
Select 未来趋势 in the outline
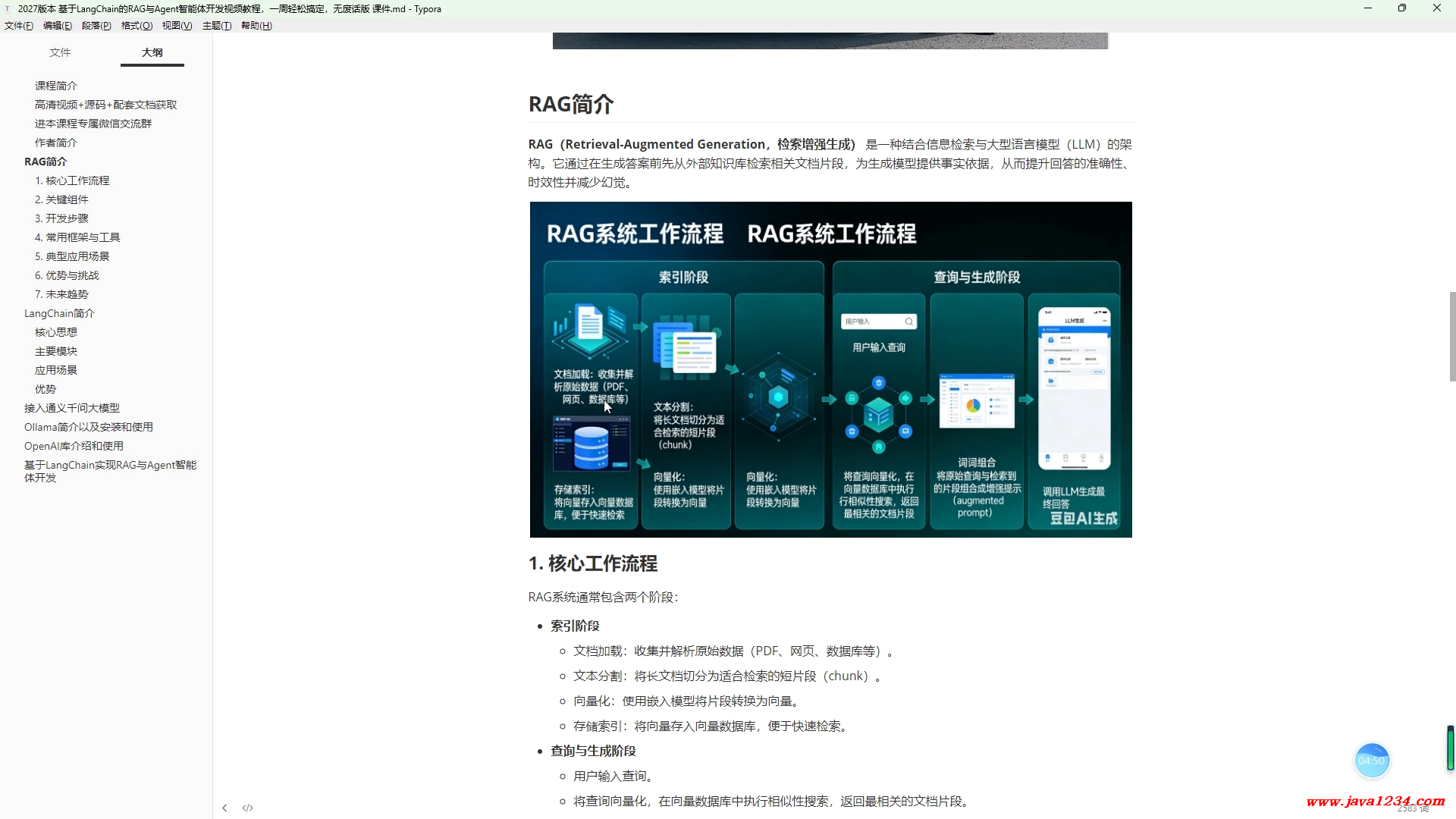coord(61,294)
